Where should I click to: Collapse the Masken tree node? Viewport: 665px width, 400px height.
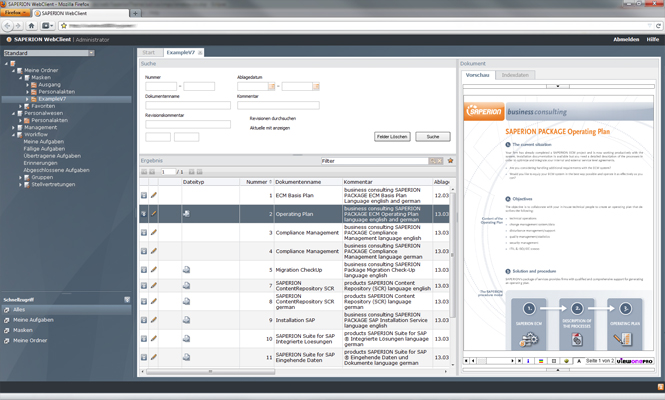coord(20,78)
